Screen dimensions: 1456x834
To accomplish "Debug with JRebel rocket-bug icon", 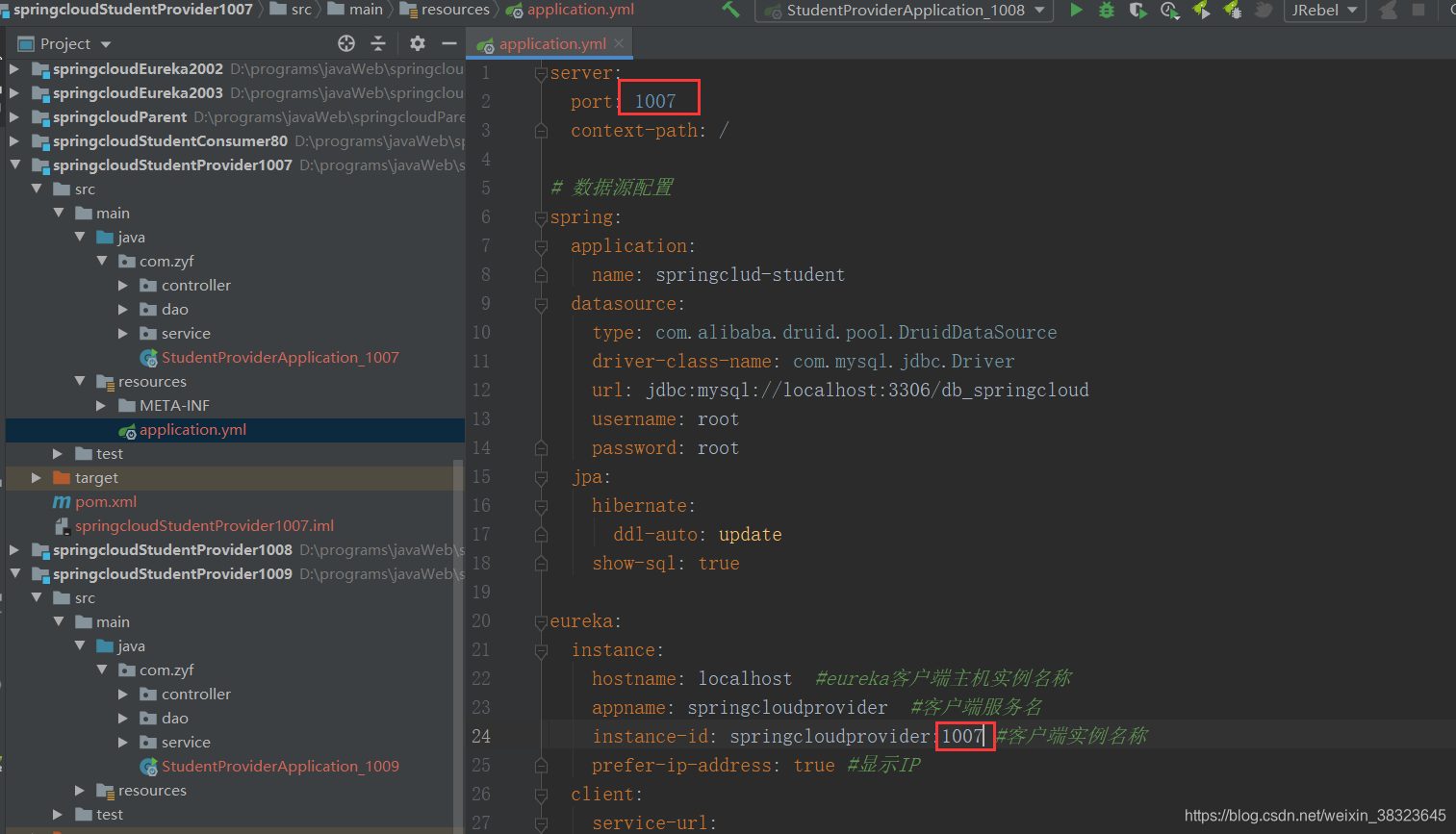I will [1232, 10].
